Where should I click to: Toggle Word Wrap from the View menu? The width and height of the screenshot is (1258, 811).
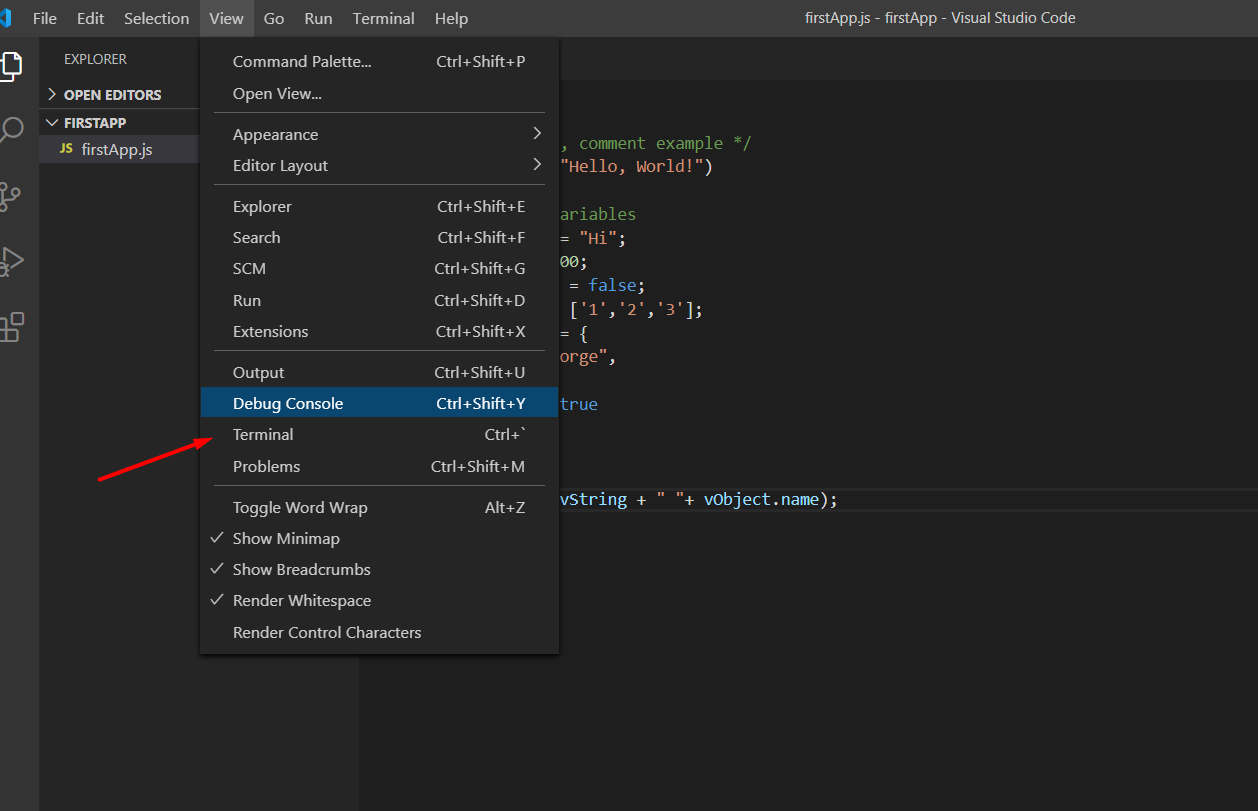coord(379,507)
